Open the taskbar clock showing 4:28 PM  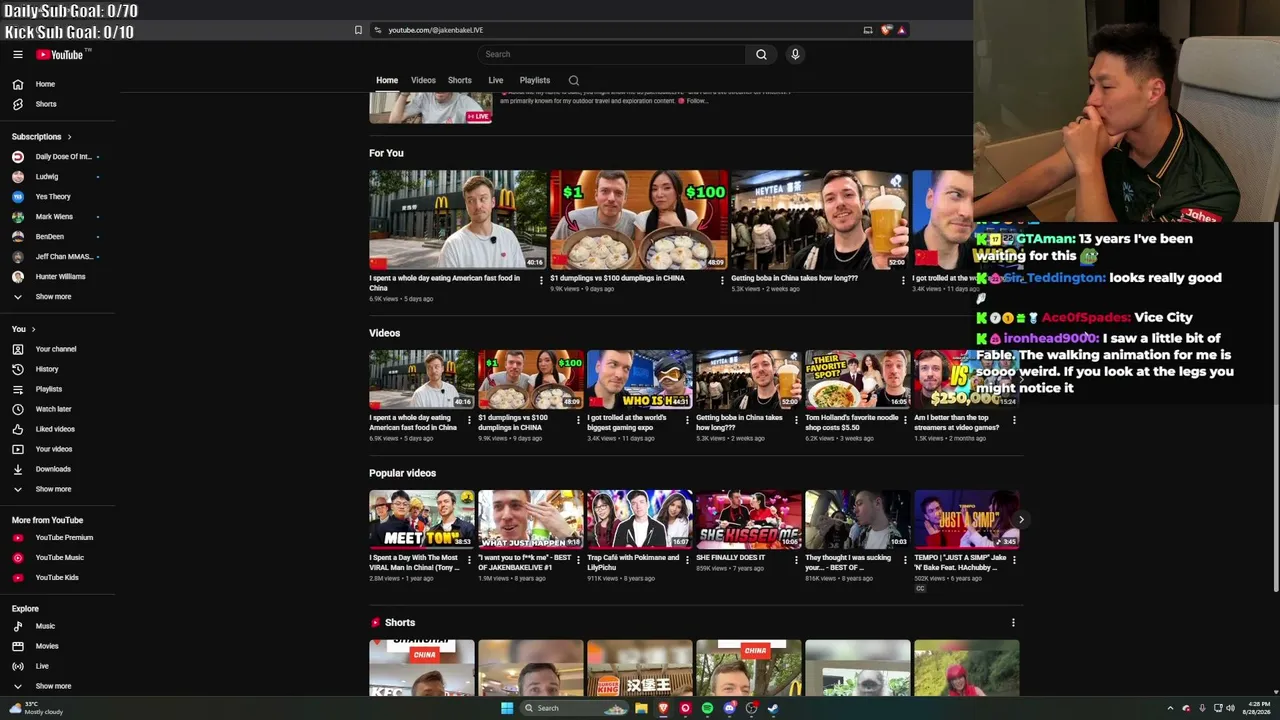[1256, 708]
